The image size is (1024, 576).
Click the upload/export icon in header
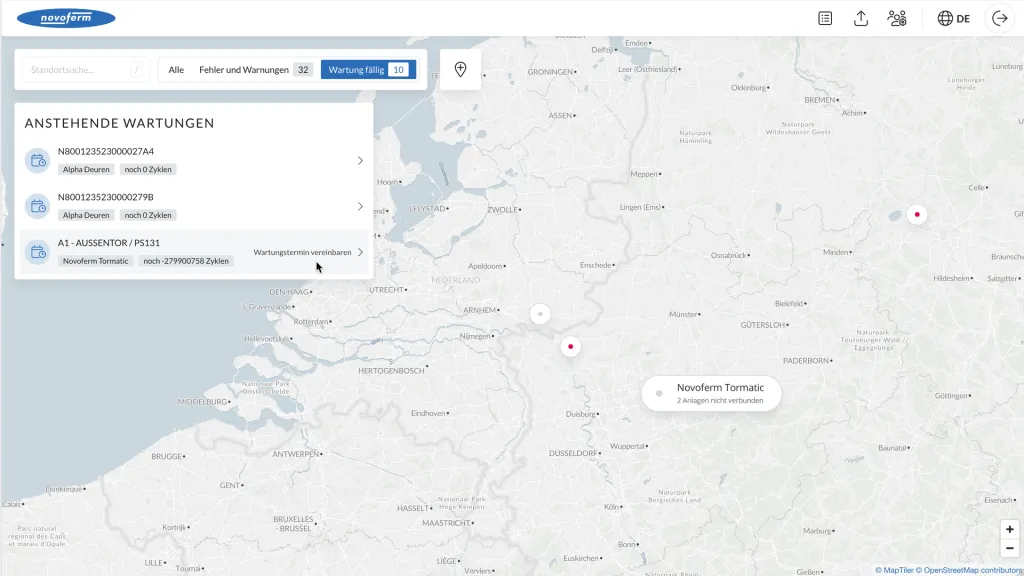pos(861,18)
